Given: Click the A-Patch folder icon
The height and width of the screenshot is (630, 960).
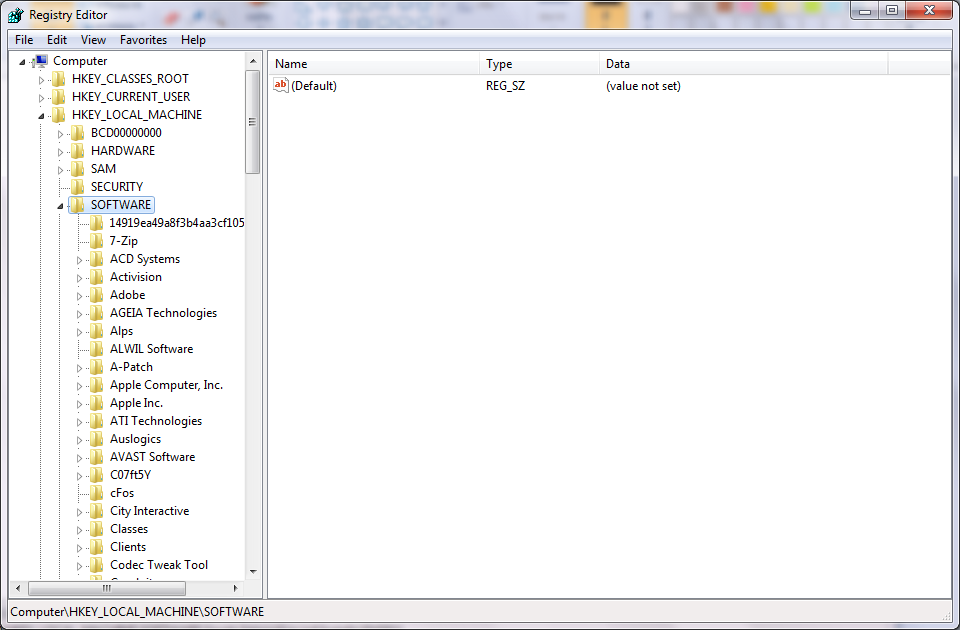Looking at the screenshot, I should click(x=97, y=367).
